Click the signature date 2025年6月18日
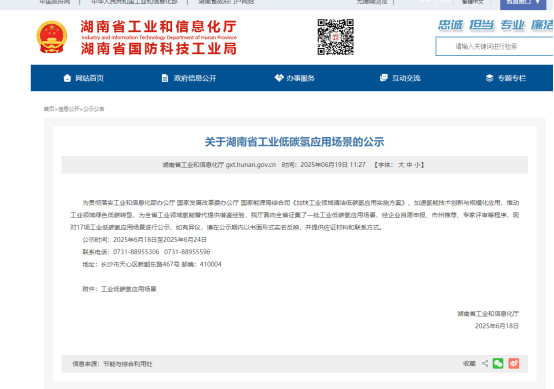554x389 pixels. [x=497, y=326]
